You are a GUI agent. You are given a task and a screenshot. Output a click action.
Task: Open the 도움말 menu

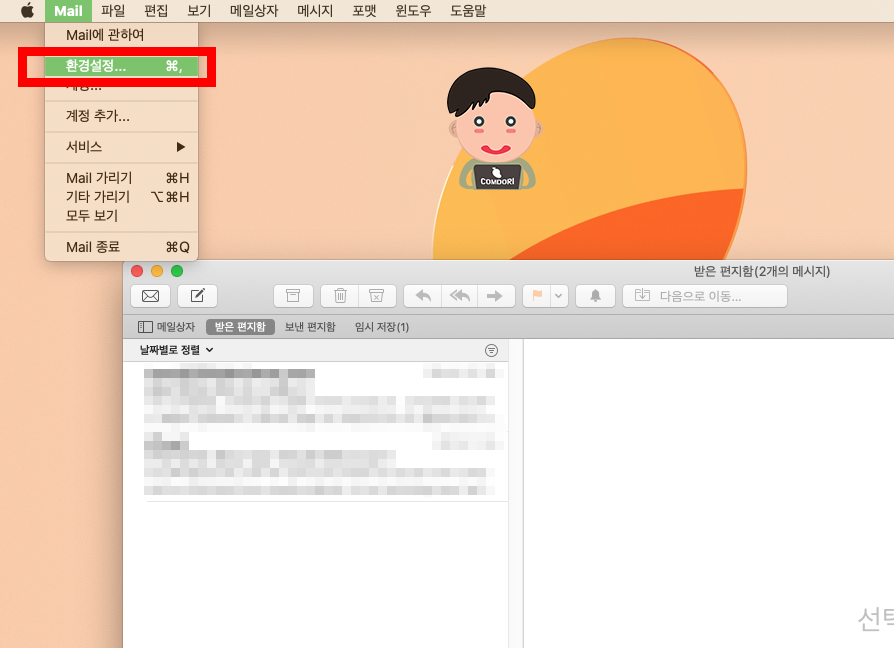pyautogui.click(x=468, y=11)
